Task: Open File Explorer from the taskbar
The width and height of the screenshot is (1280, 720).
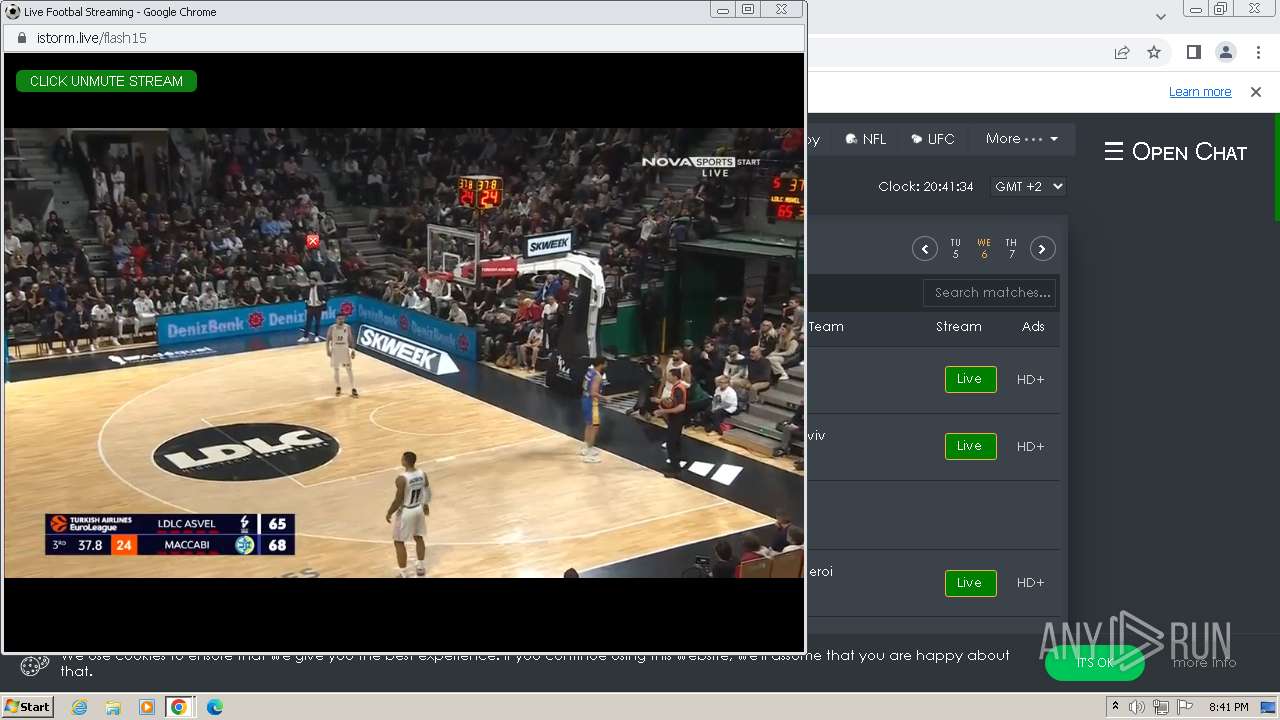Action: tap(113, 707)
